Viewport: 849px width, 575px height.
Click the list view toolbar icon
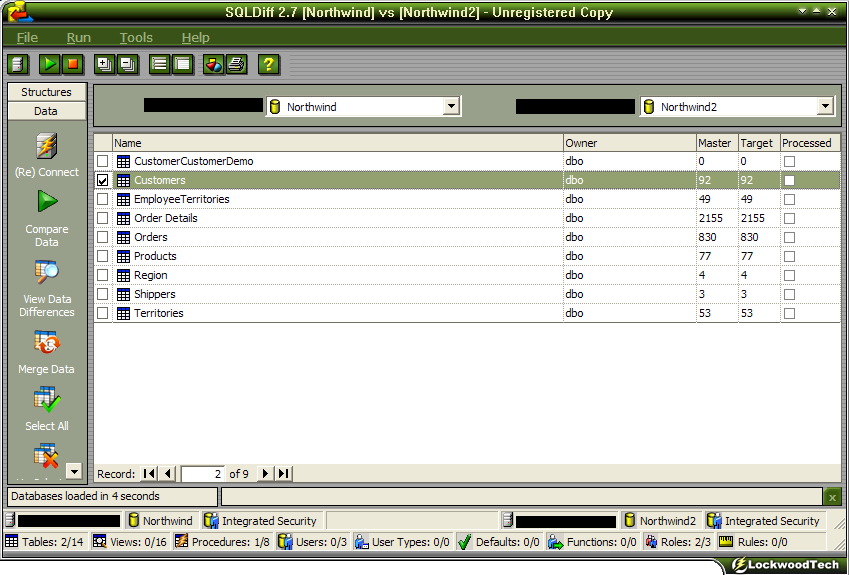point(160,64)
